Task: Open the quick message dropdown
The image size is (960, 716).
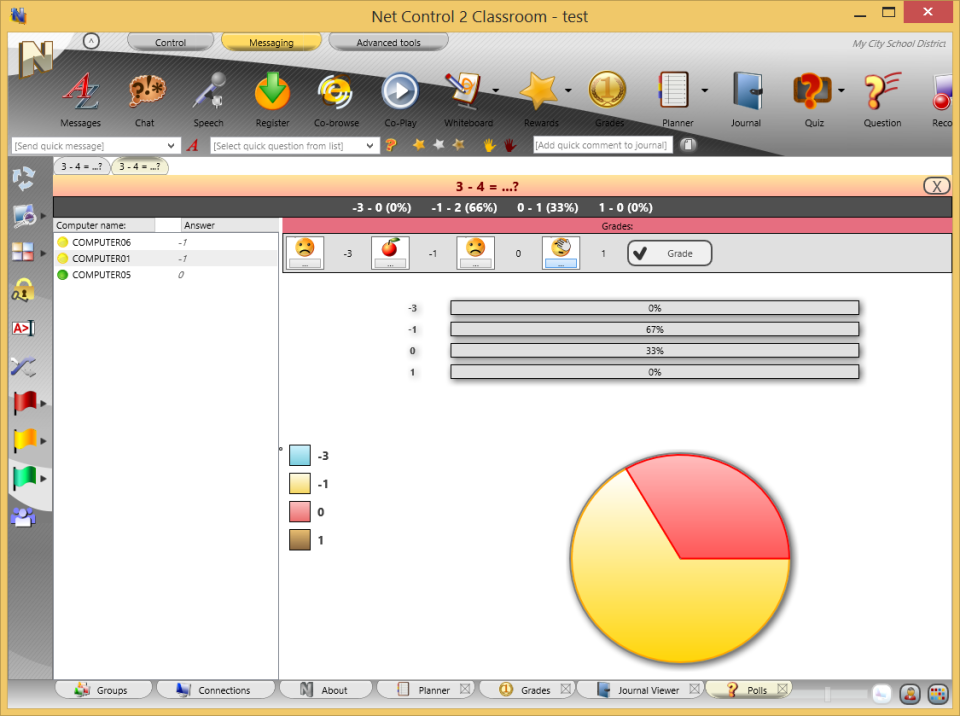Action: coord(169,145)
